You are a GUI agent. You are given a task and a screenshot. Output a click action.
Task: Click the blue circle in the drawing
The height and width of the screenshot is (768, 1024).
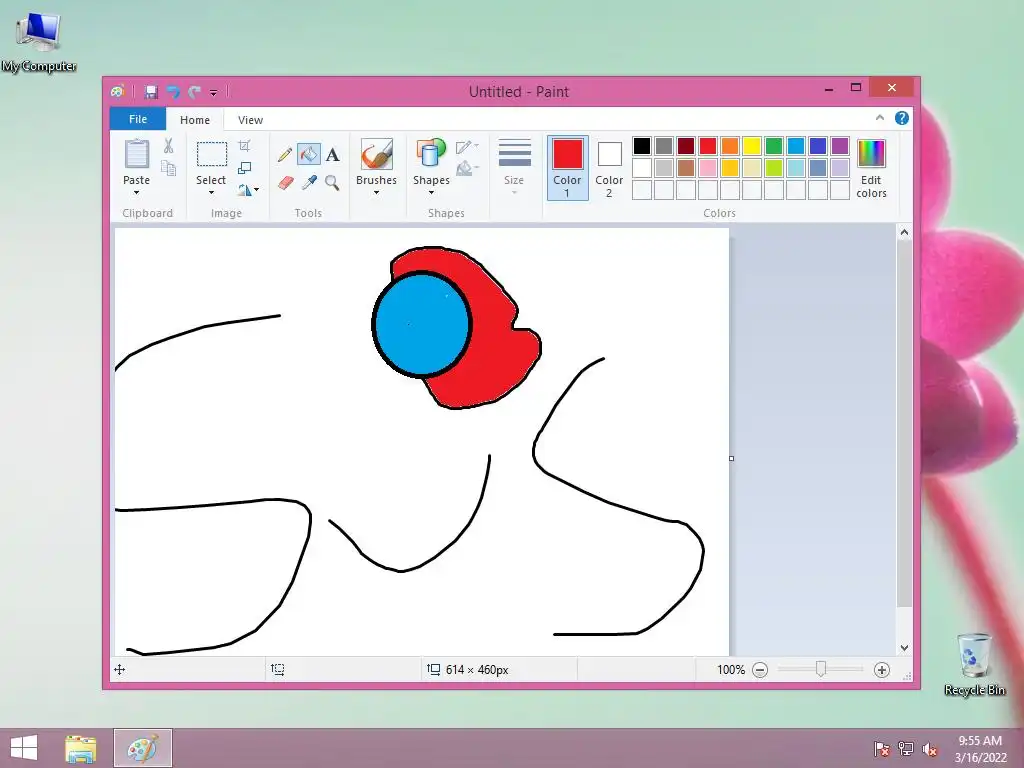tap(421, 325)
